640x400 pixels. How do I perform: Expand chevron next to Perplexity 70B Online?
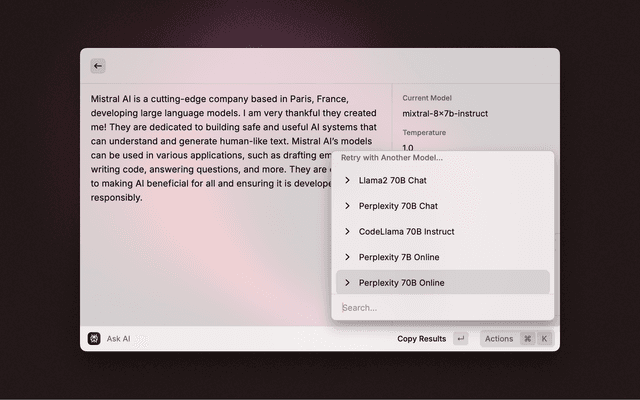click(x=347, y=282)
